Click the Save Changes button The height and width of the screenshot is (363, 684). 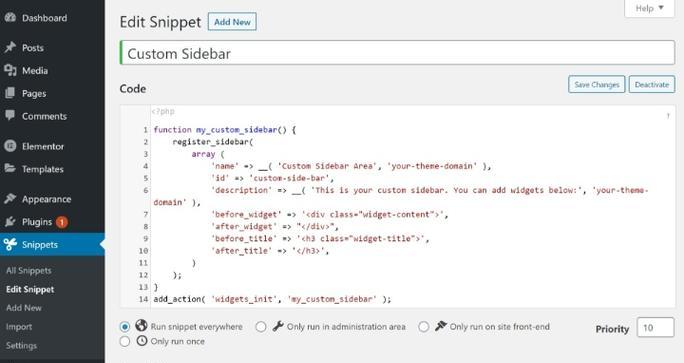click(596, 85)
